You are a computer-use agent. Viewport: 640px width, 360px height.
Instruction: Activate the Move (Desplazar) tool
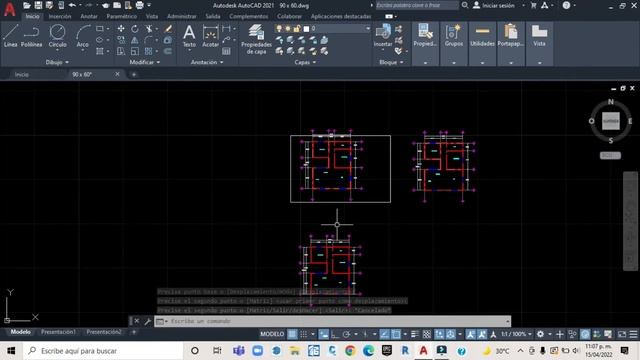[121, 29]
